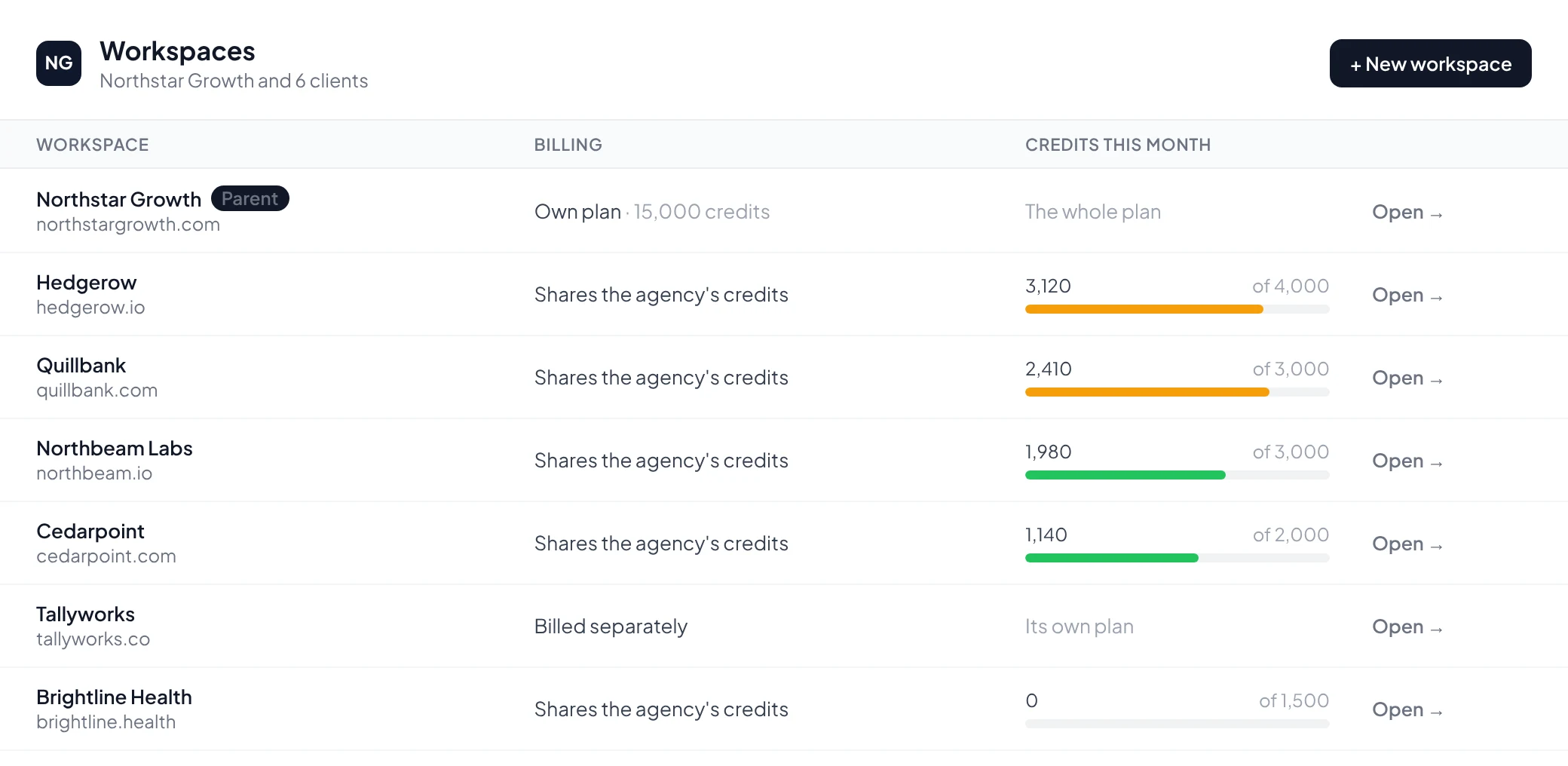Click the tallyworks.co domain text
Image resolution: width=1568 pixels, height=766 pixels.
click(x=93, y=639)
